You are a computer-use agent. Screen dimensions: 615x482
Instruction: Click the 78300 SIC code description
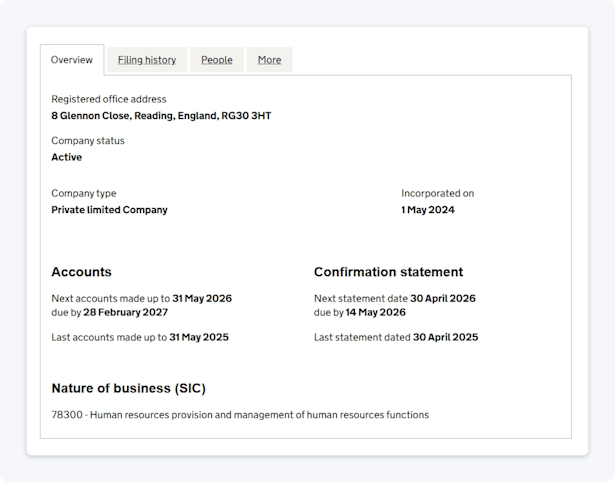240,415
